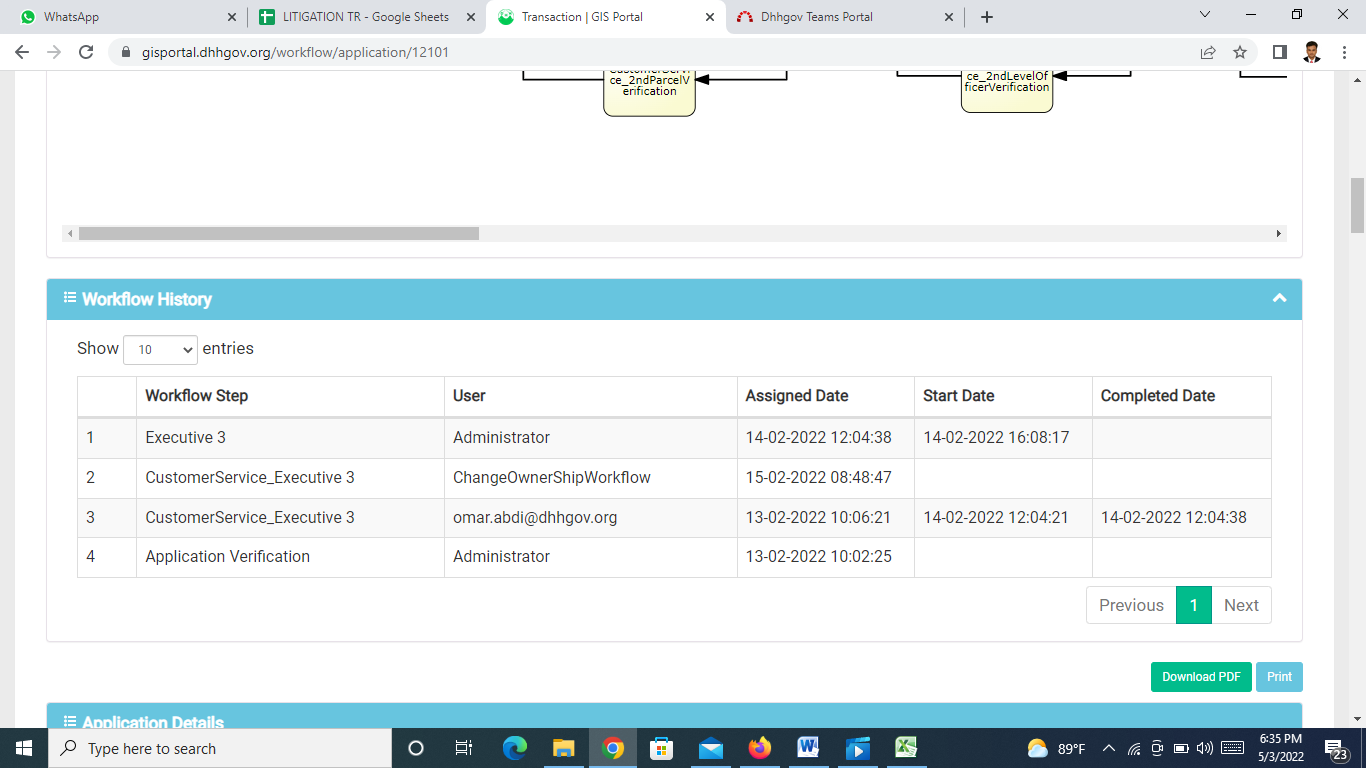Sort by Completed Date column
The width and height of the screenshot is (1366, 768).
tap(1182, 396)
